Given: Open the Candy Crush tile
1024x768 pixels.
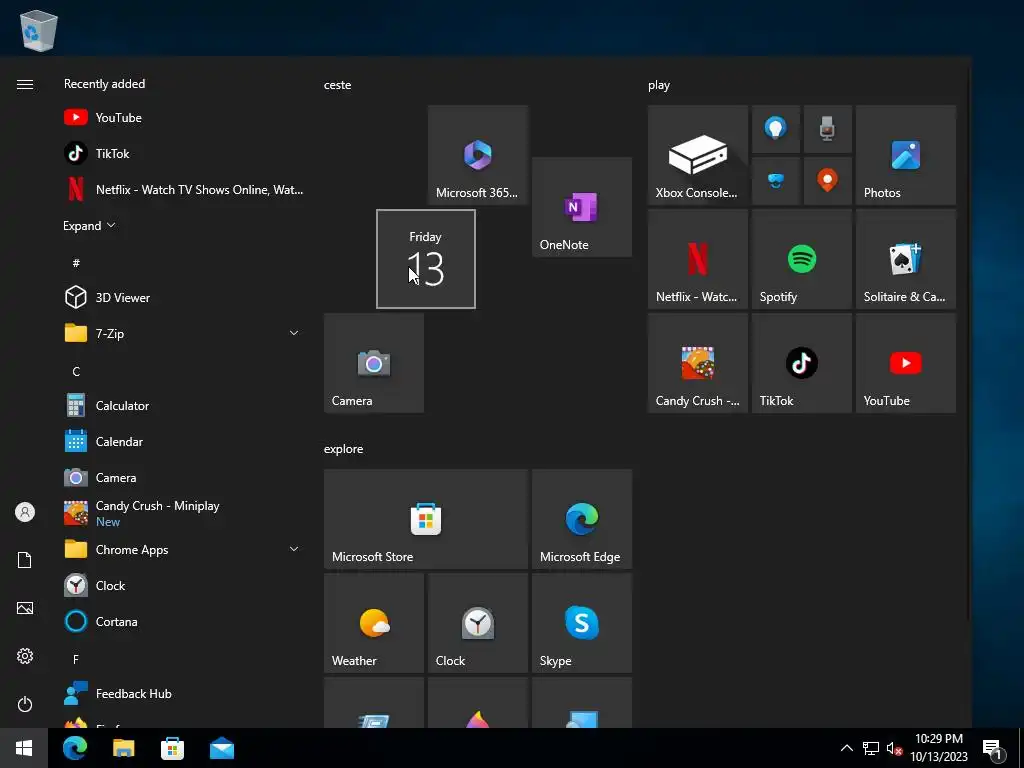Looking at the screenshot, I should click(697, 363).
